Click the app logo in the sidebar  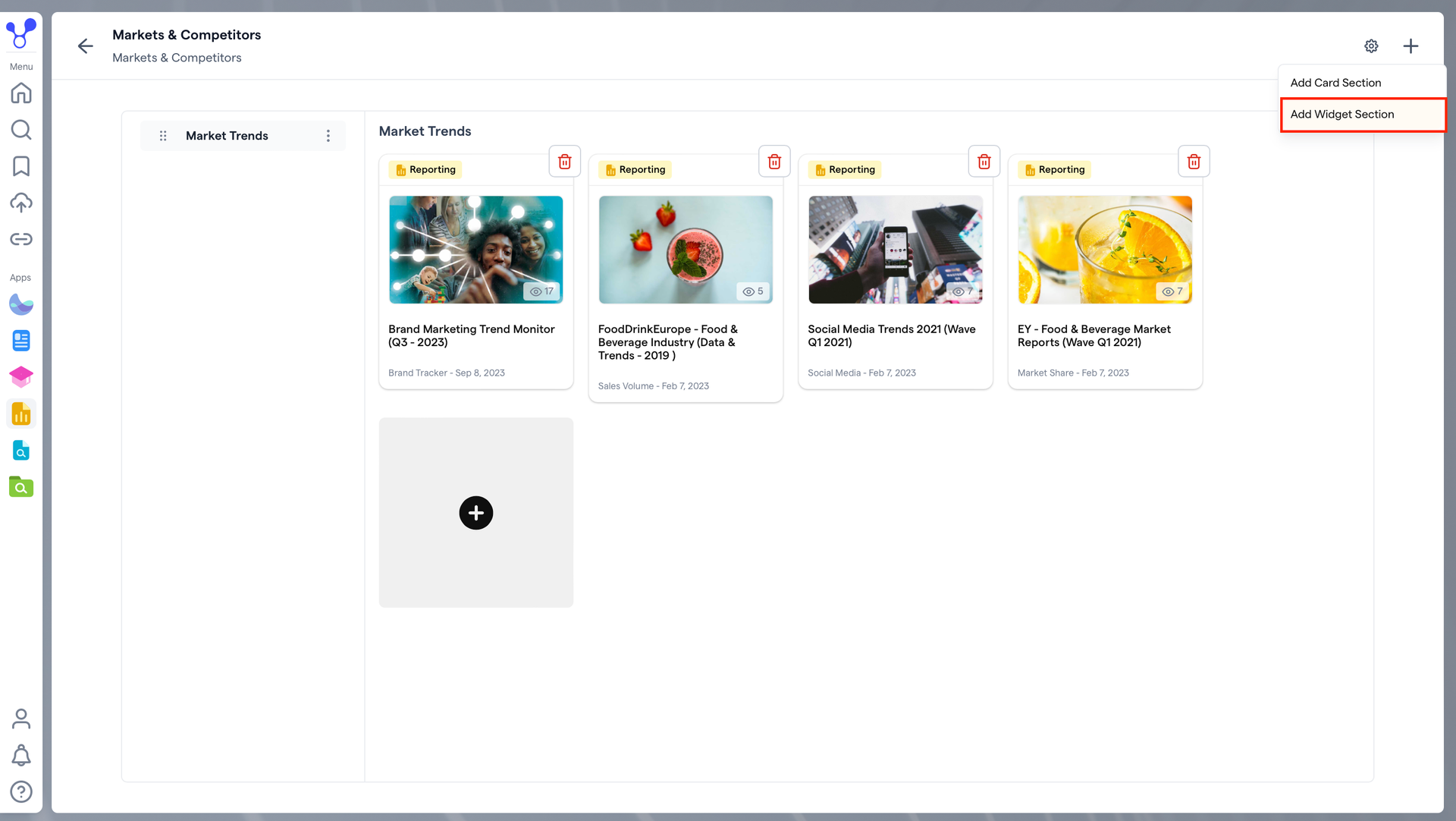point(21,33)
